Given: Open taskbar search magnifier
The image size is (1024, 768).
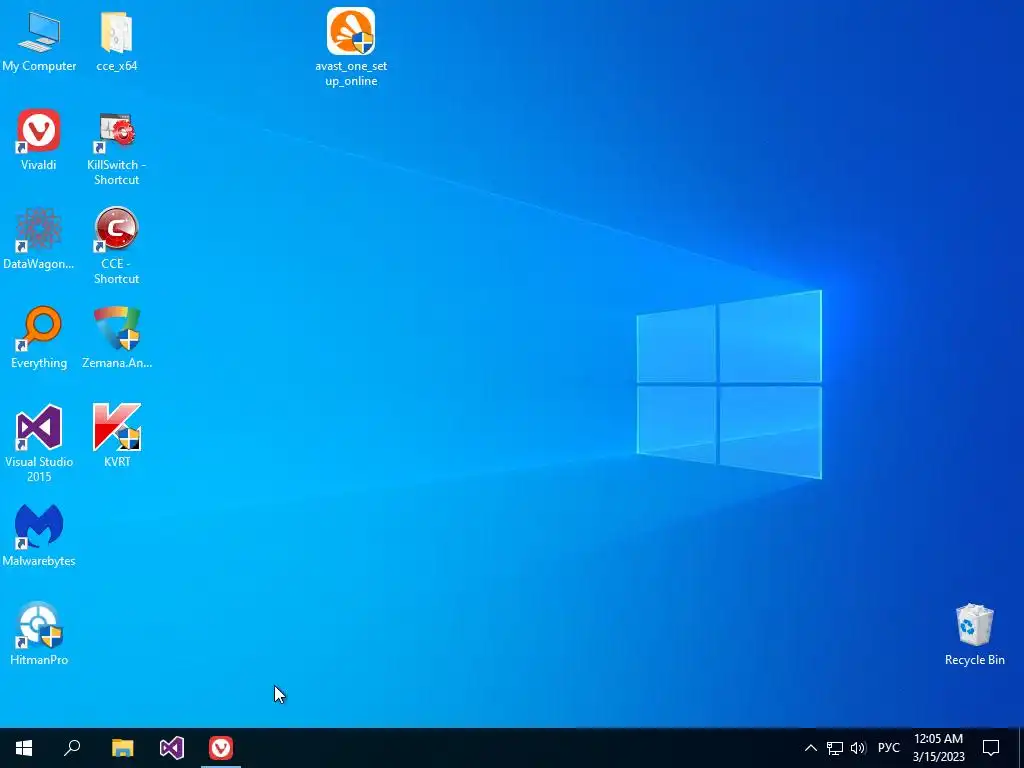Looking at the screenshot, I should coord(72,748).
